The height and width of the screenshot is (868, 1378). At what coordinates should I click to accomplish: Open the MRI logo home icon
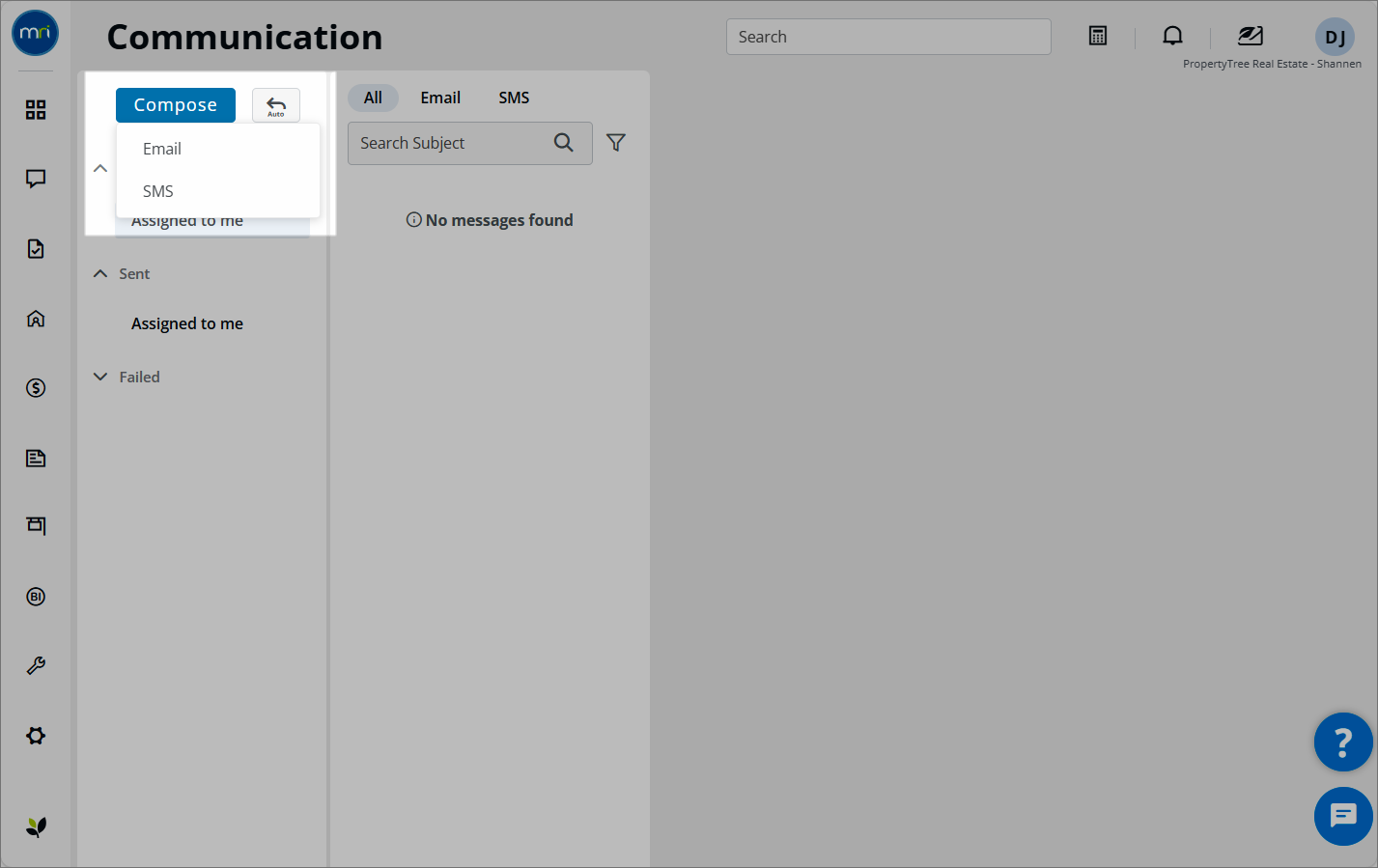(x=36, y=34)
